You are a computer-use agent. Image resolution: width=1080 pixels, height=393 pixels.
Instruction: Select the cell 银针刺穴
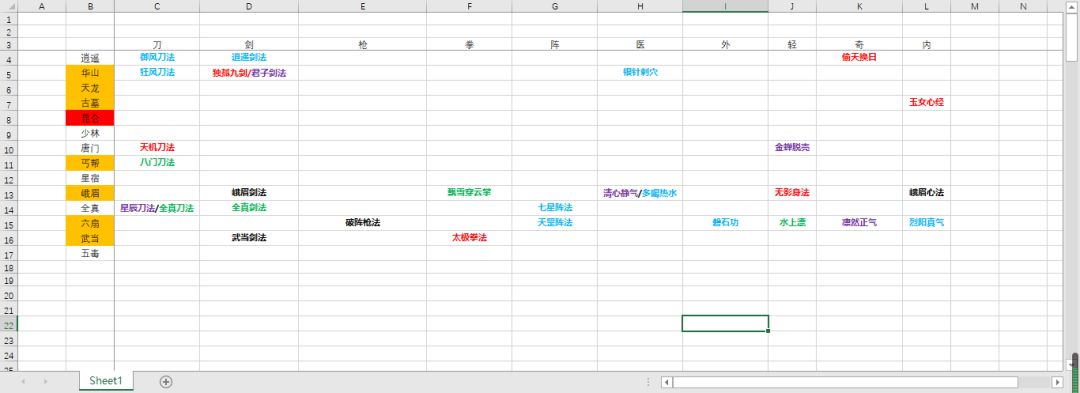640,72
